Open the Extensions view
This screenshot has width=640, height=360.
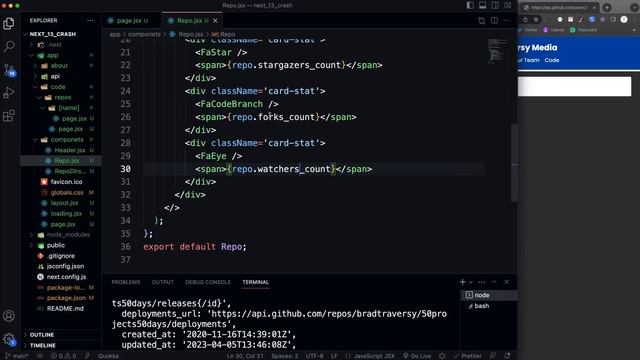tap(9, 116)
